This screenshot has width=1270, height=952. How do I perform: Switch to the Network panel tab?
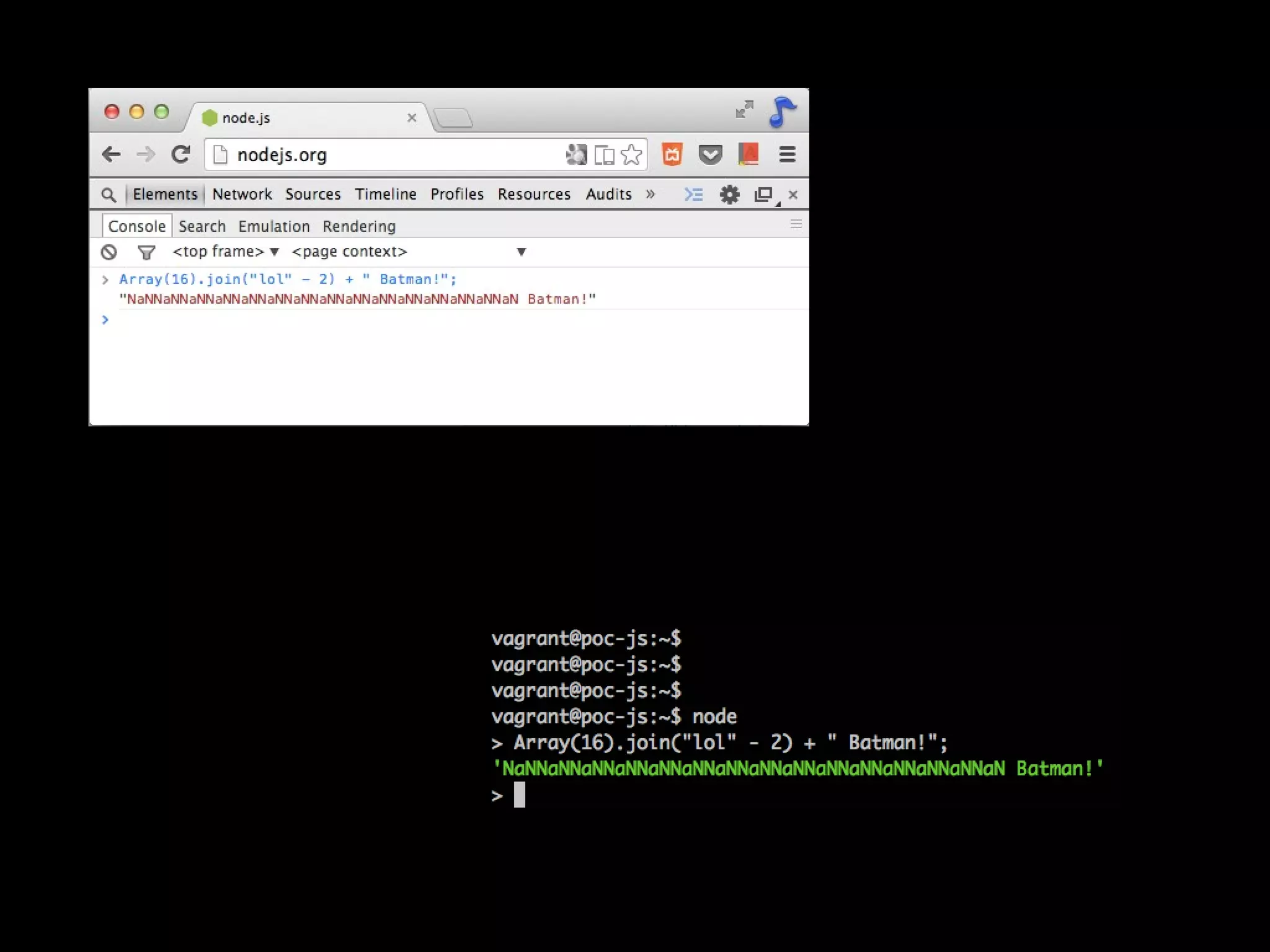(242, 194)
